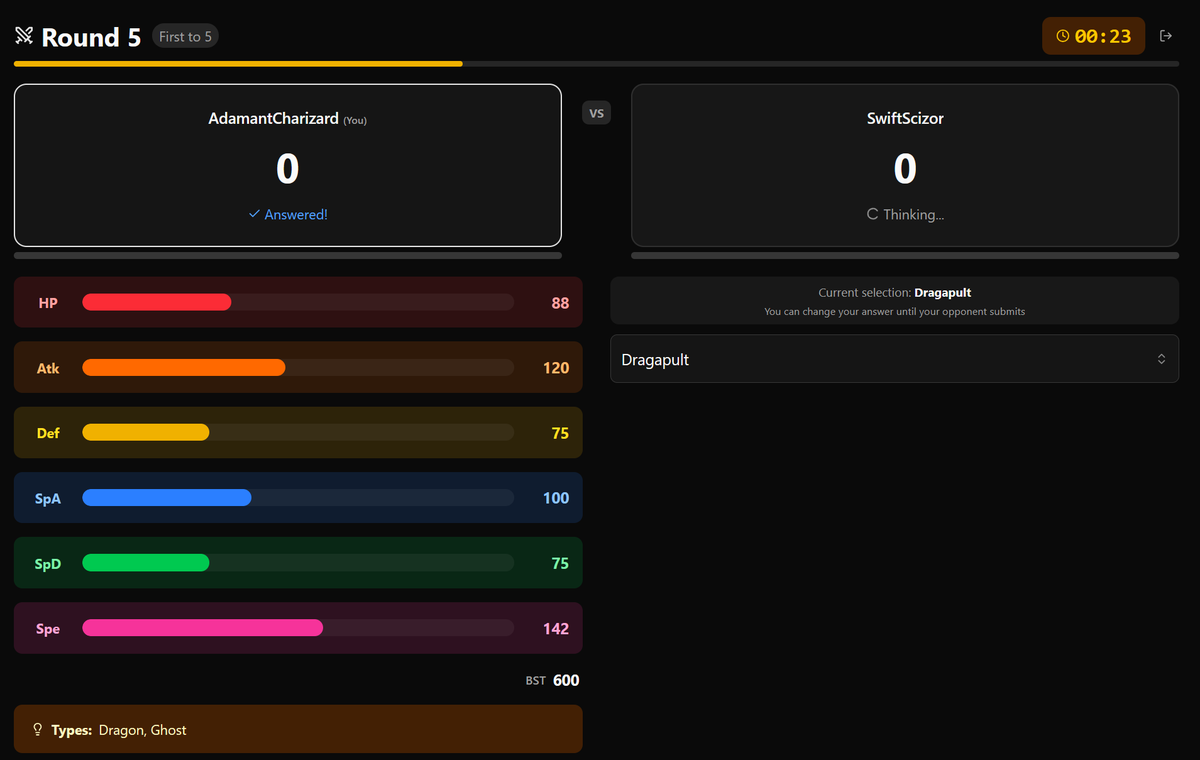Click the VS badge between players
Image resolution: width=1200 pixels, height=760 pixels.
tap(596, 113)
